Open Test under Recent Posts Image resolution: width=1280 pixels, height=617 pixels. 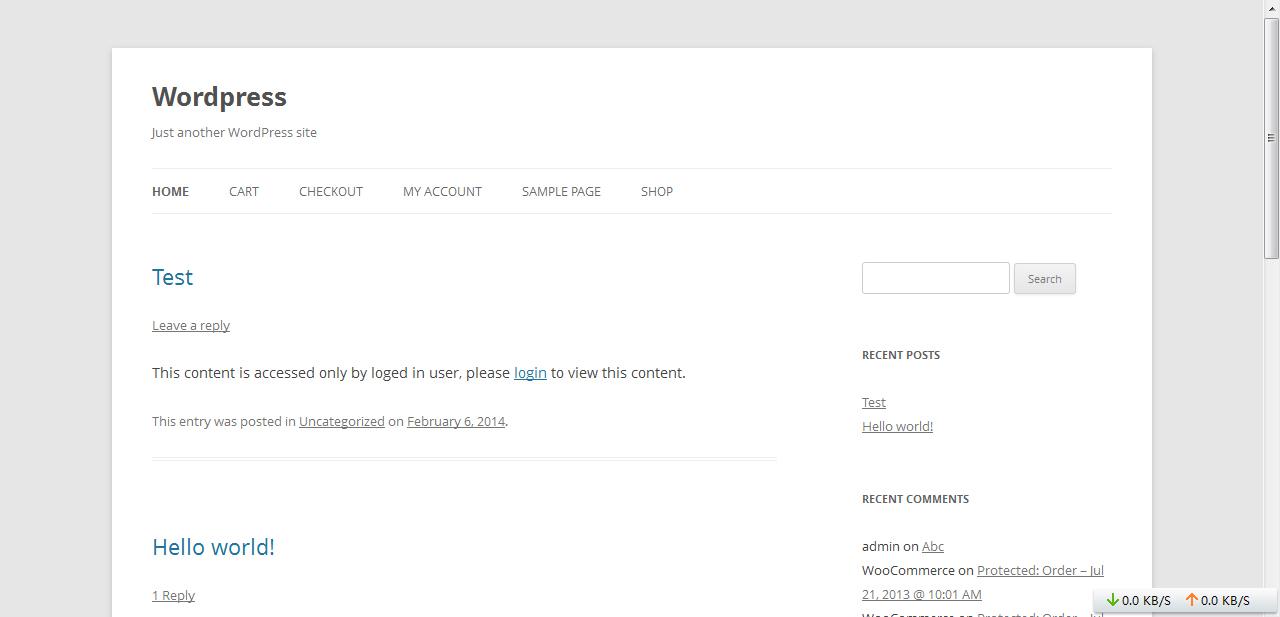(x=874, y=402)
